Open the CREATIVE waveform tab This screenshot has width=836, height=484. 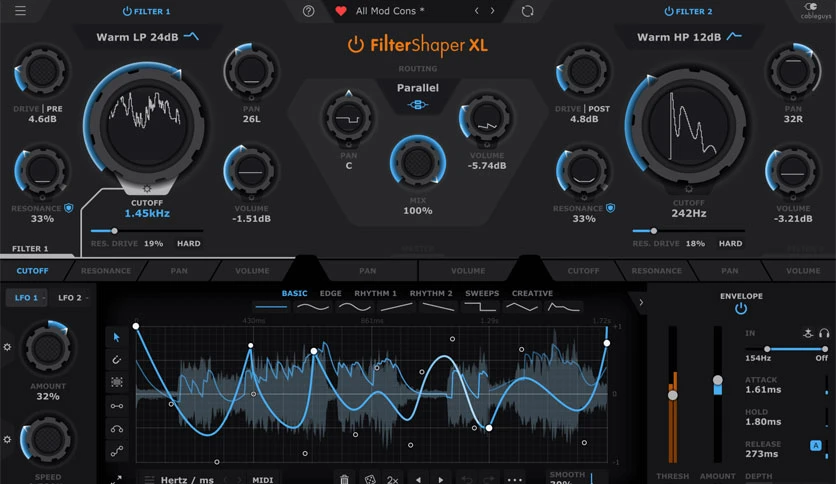pos(532,293)
